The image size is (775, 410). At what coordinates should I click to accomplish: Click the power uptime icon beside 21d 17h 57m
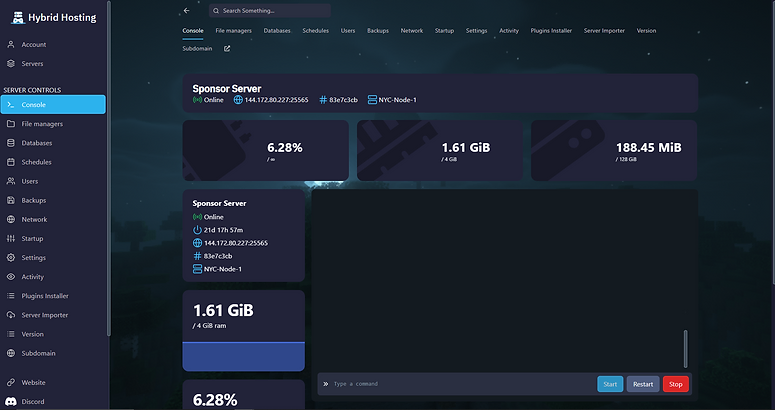pos(197,230)
